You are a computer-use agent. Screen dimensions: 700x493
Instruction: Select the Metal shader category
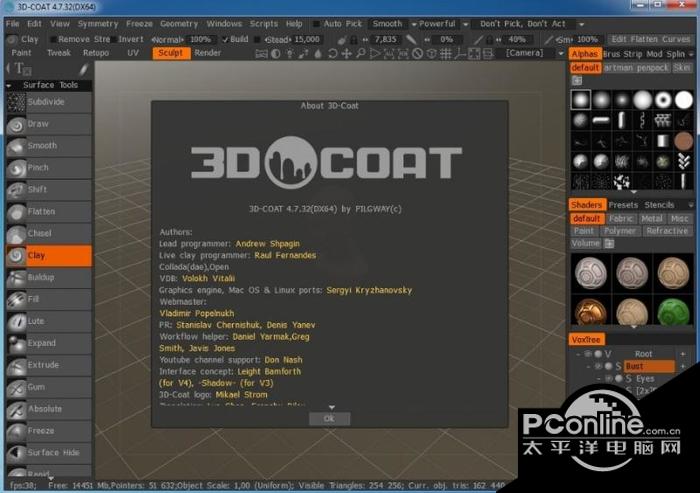click(x=651, y=219)
